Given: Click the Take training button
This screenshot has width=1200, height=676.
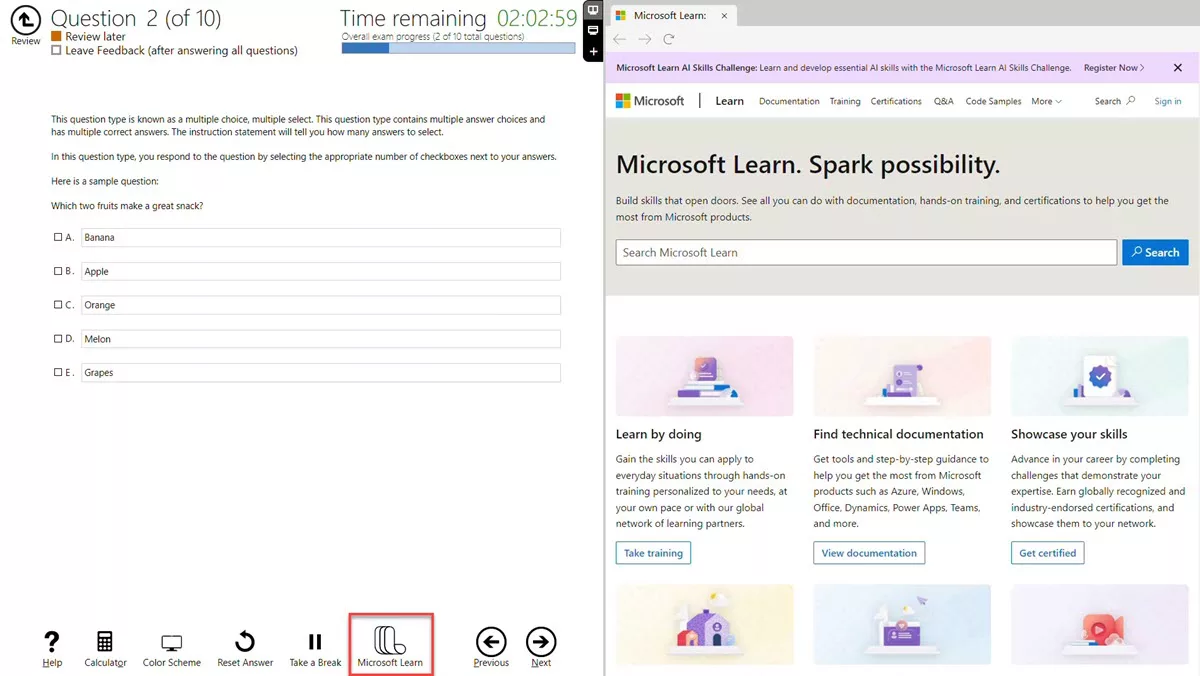Looking at the screenshot, I should click(x=653, y=553).
